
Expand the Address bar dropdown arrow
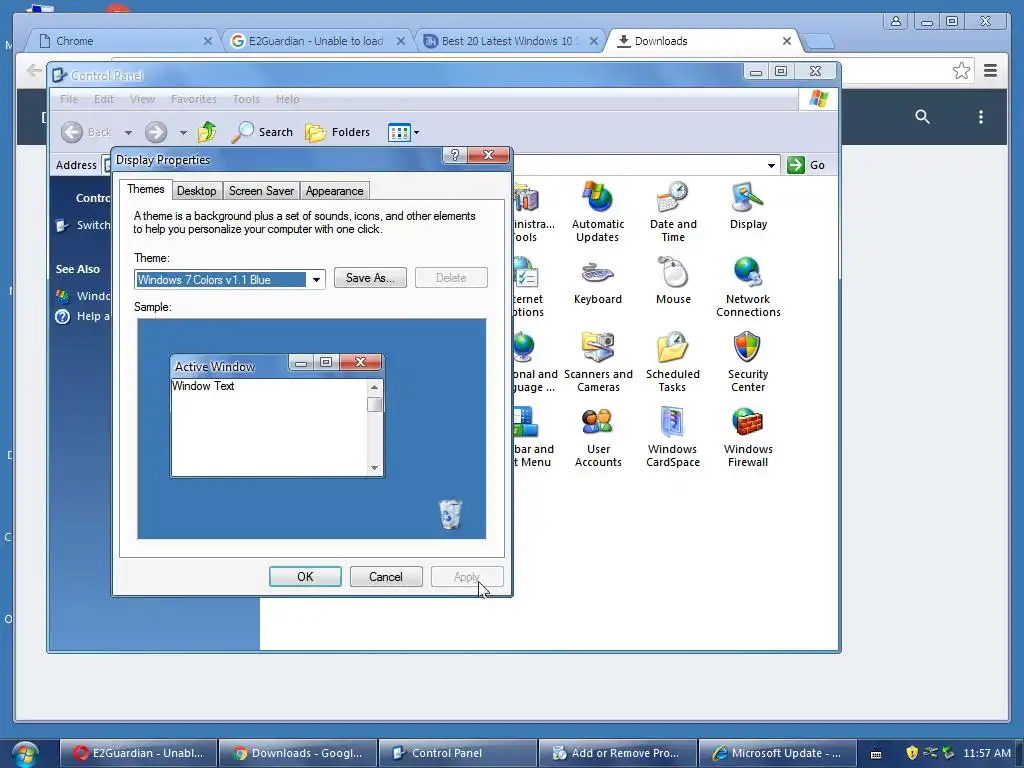pyautogui.click(x=771, y=165)
